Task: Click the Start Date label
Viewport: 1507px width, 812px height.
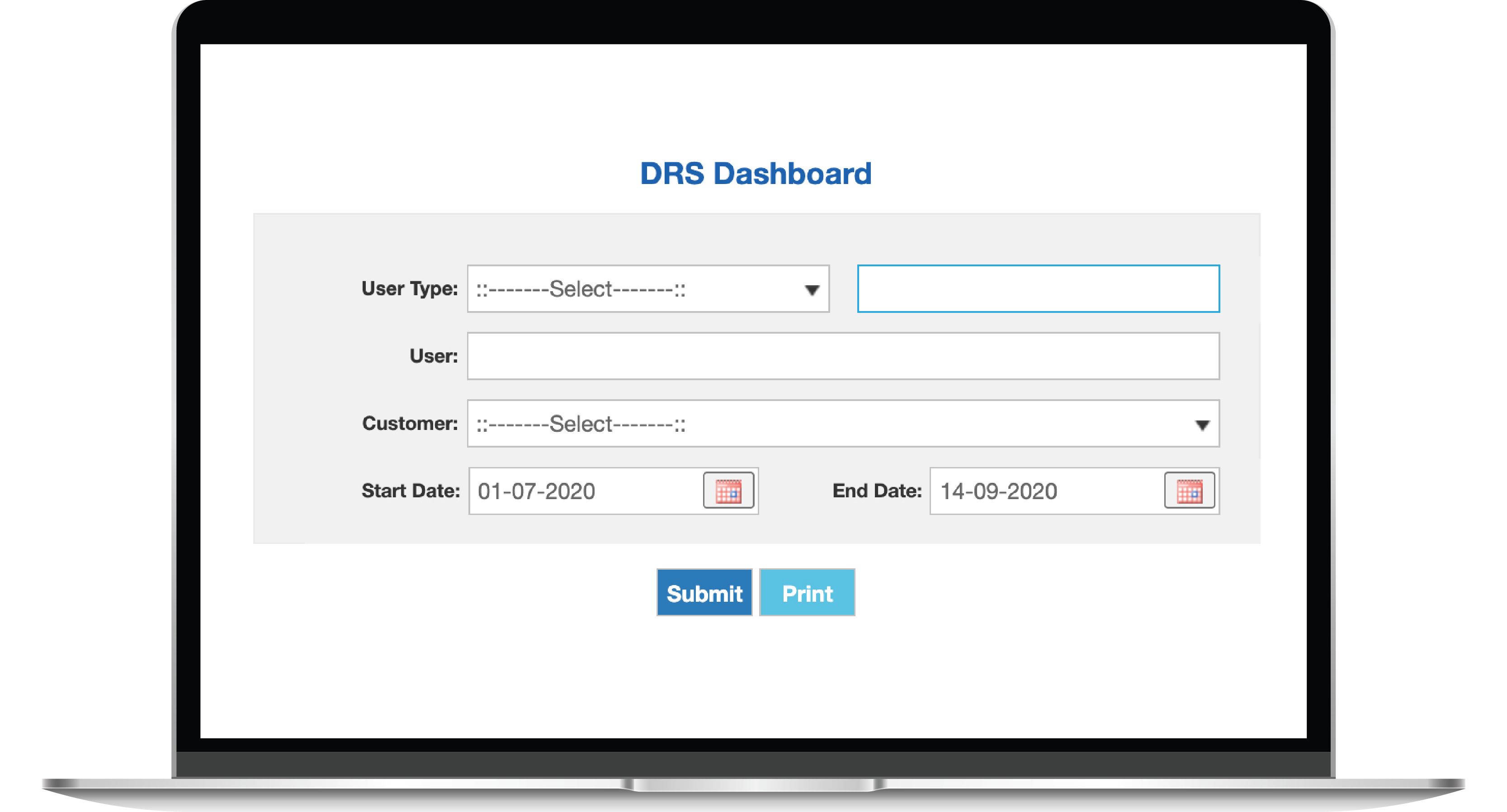Action: click(410, 490)
